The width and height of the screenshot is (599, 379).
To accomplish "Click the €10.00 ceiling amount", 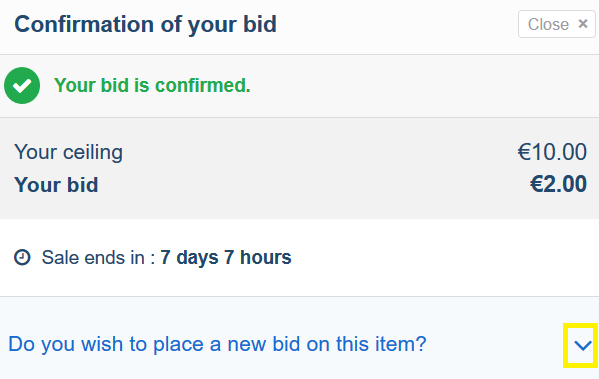I will 552,152.
